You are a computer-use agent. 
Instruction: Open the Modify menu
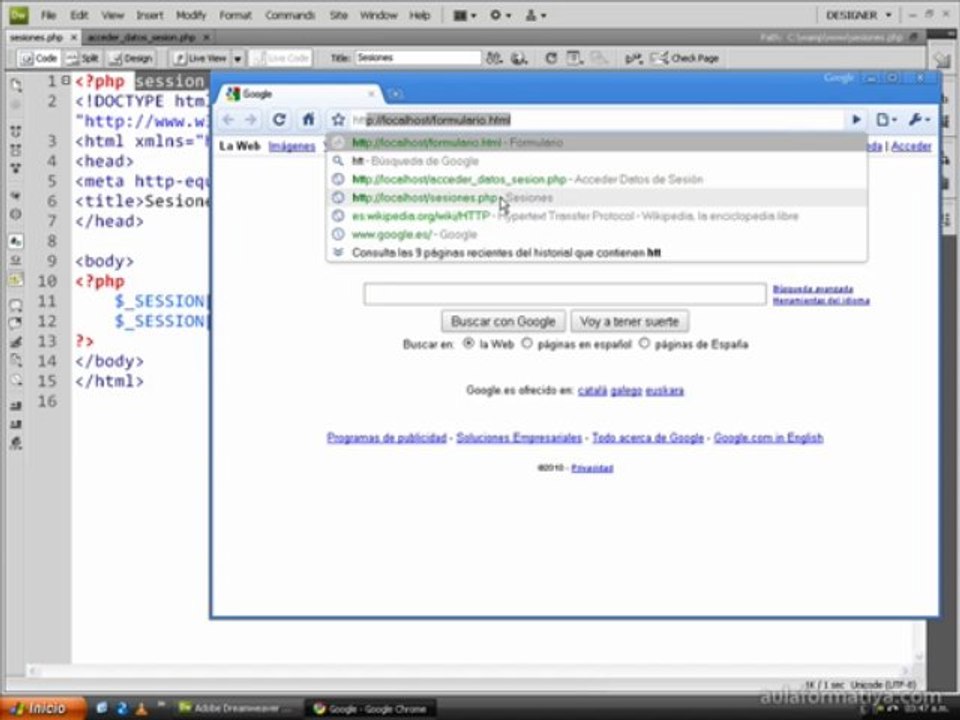191,15
